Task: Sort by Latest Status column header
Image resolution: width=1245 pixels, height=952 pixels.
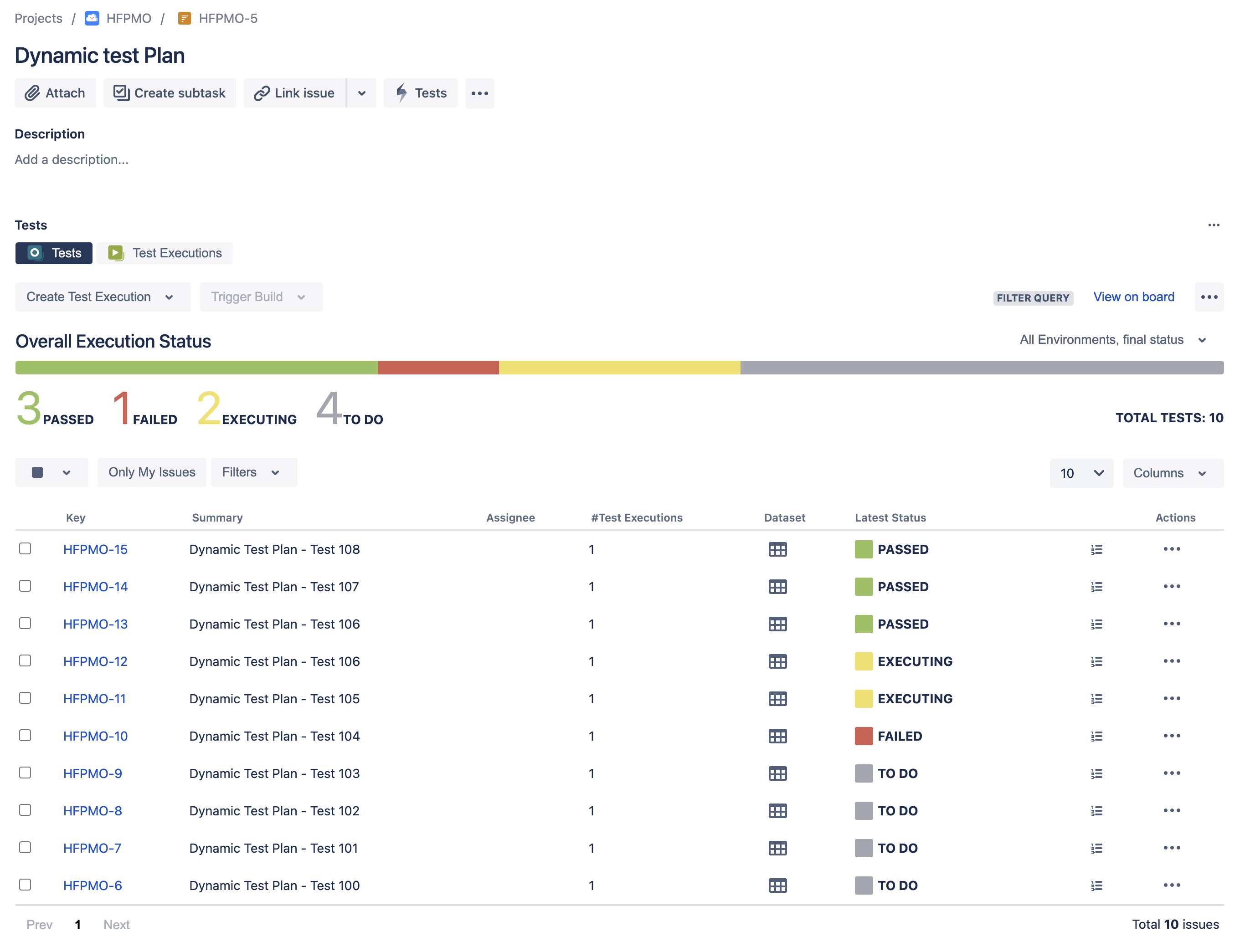Action: point(890,518)
